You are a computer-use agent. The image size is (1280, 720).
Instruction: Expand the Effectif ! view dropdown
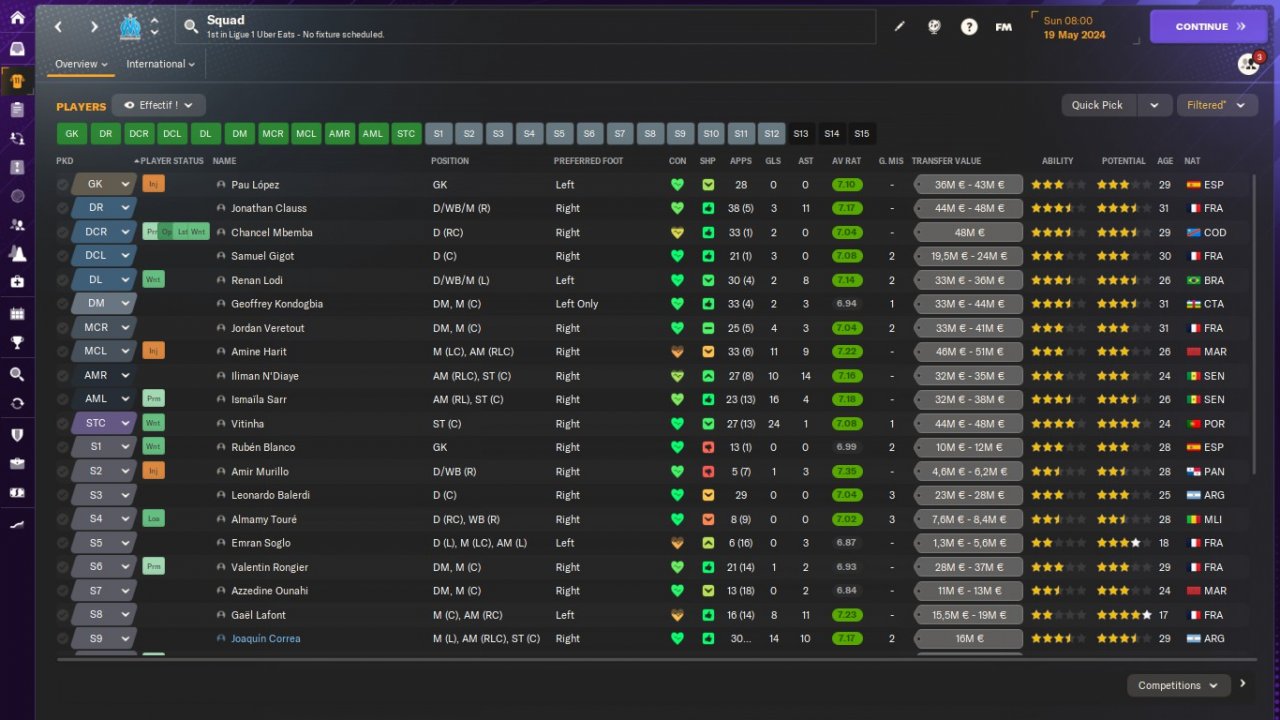pyautogui.click(x=159, y=105)
